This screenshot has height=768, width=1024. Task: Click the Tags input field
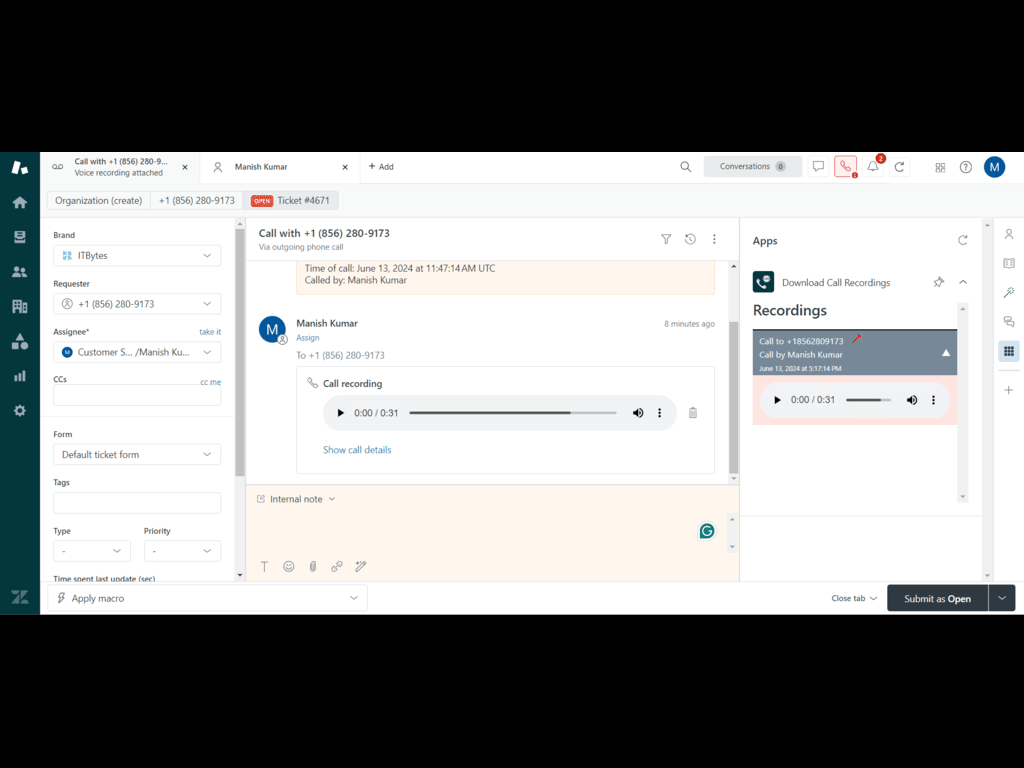[x=137, y=503]
